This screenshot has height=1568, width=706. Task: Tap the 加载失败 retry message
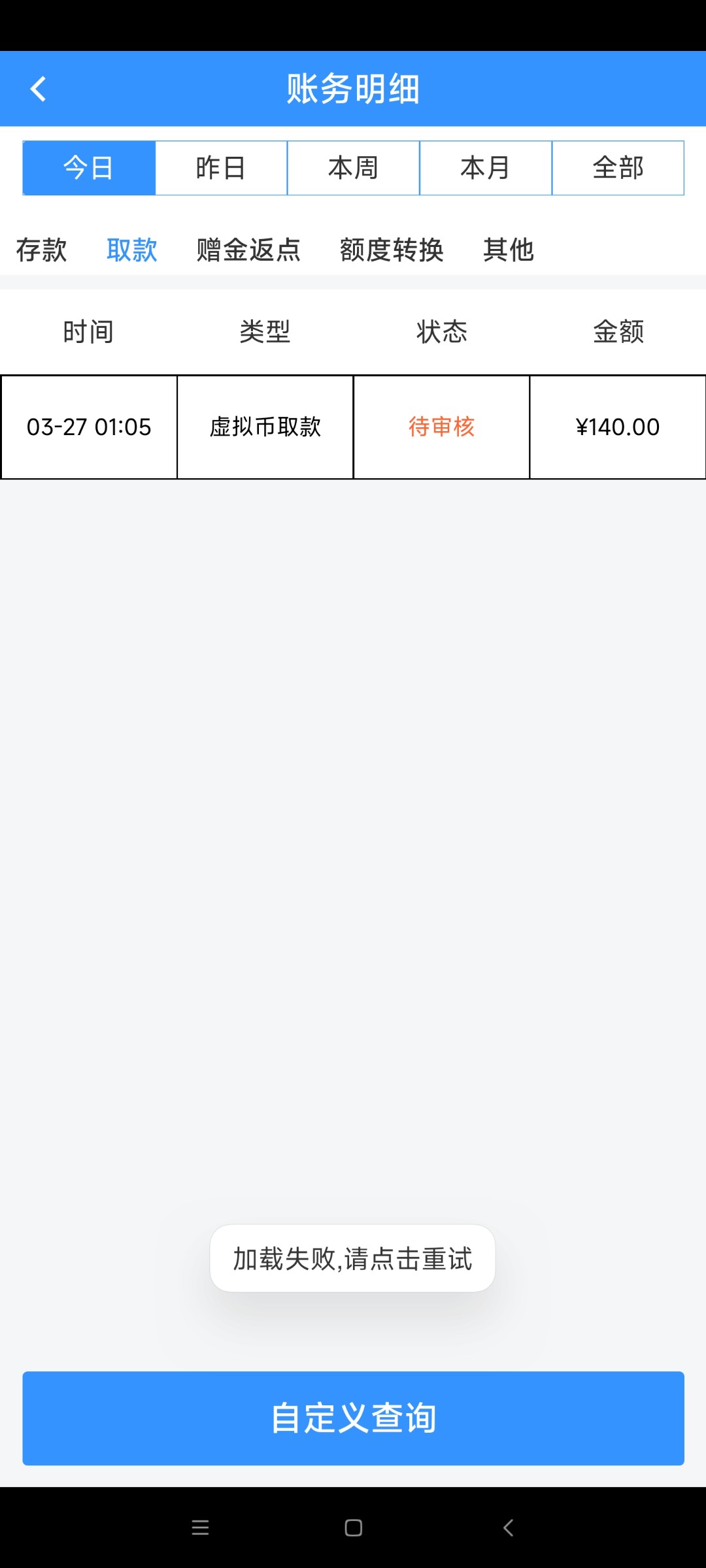pos(352,1258)
